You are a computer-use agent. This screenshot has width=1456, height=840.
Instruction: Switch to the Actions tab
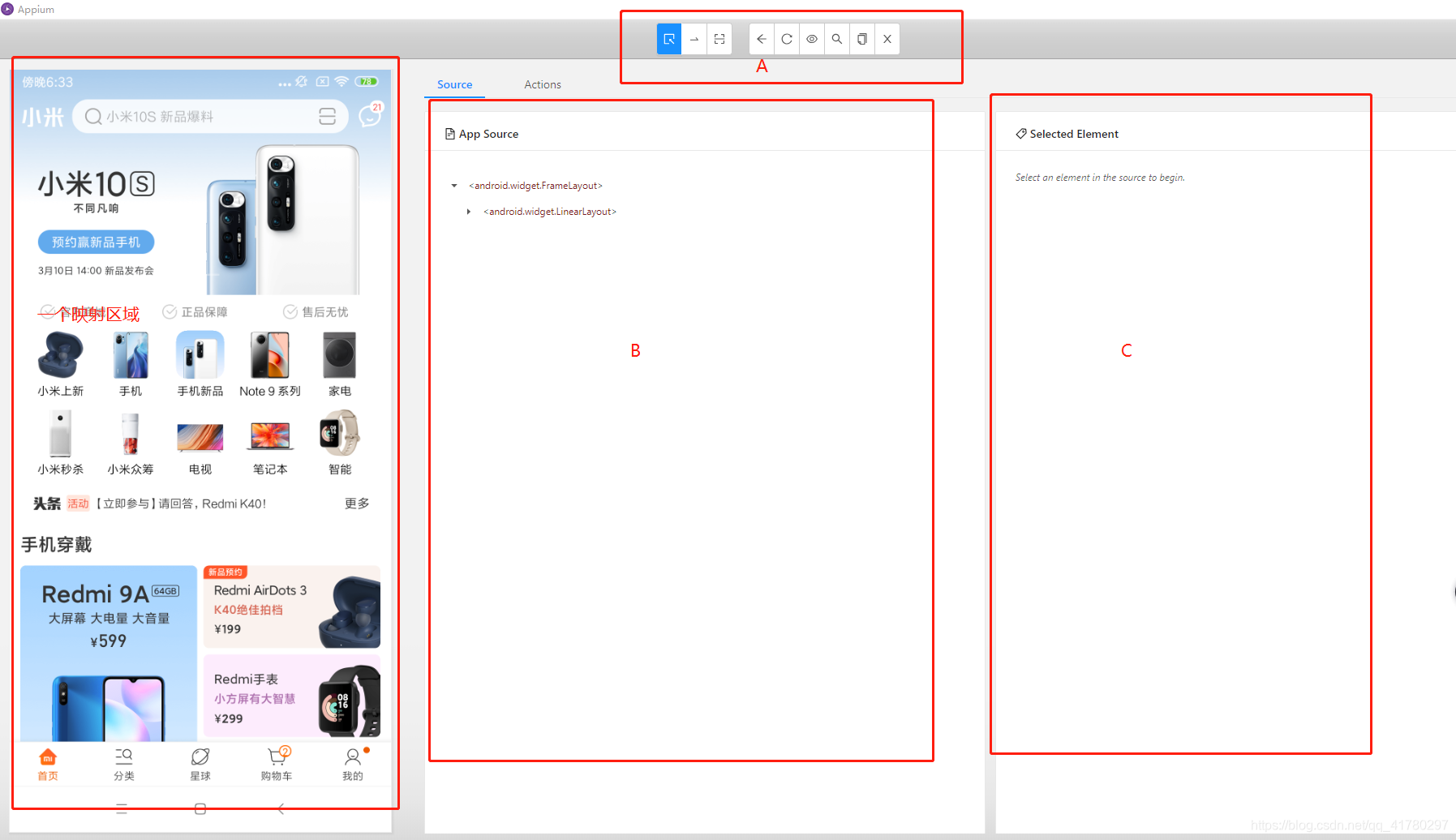point(543,84)
